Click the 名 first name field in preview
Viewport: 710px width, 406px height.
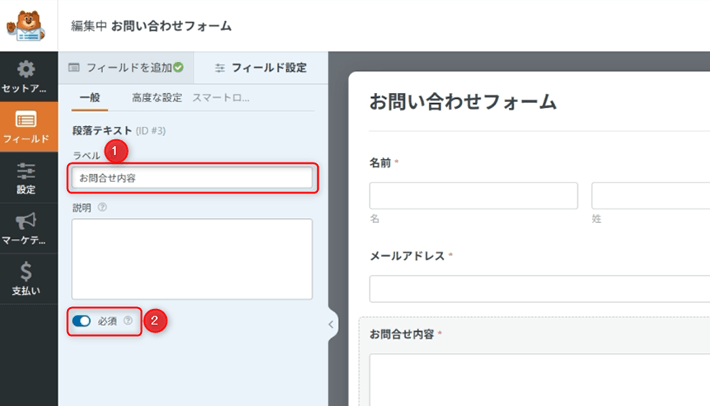tap(473, 196)
